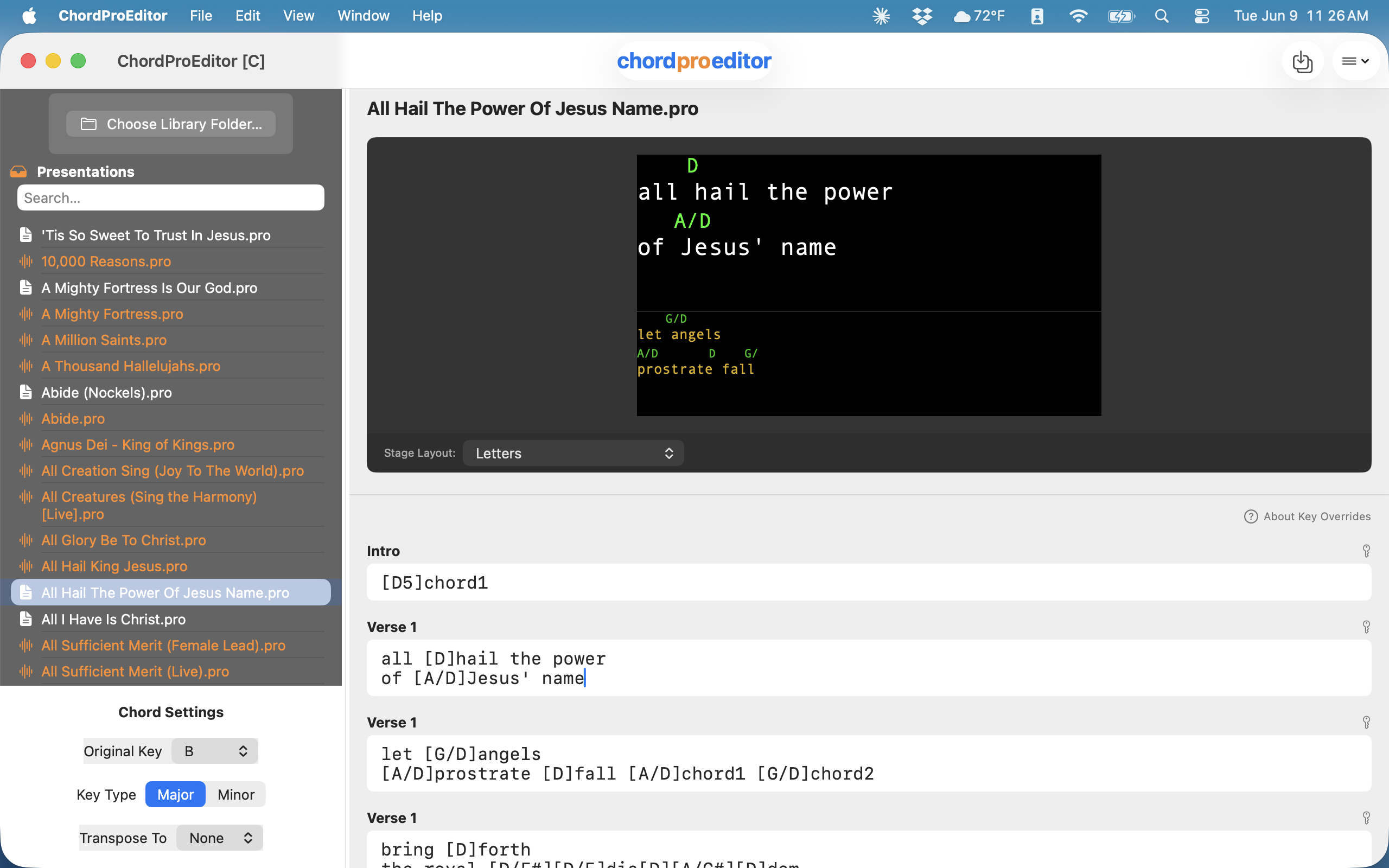Open the Edit menu
This screenshot has width=1389, height=868.
click(247, 16)
